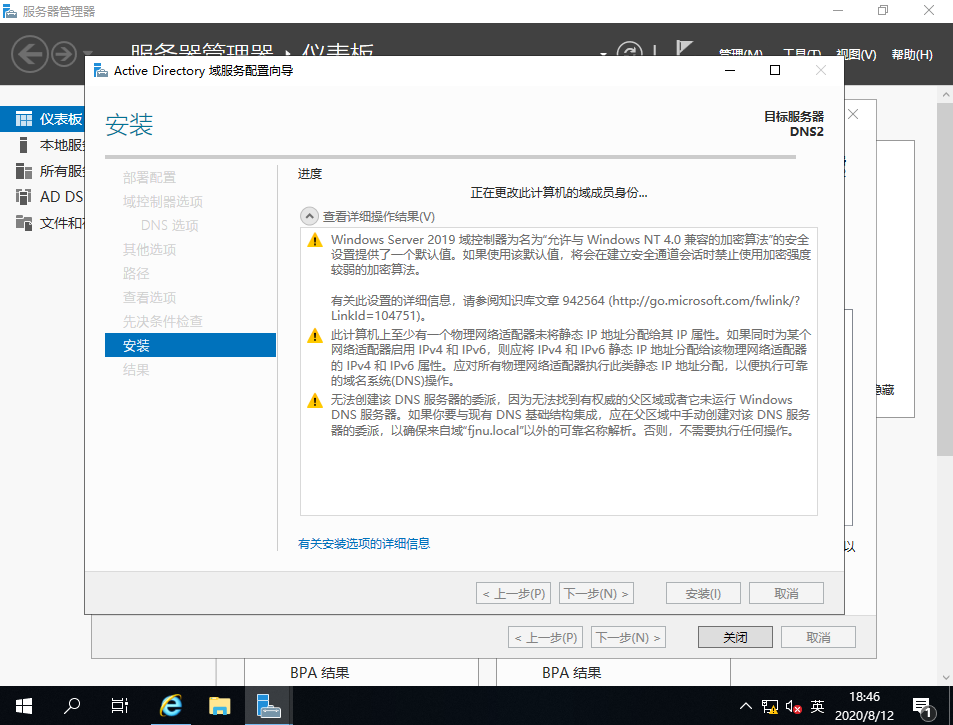
Task: Click the Server Manager title bar icon
Action: coord(9,11)
